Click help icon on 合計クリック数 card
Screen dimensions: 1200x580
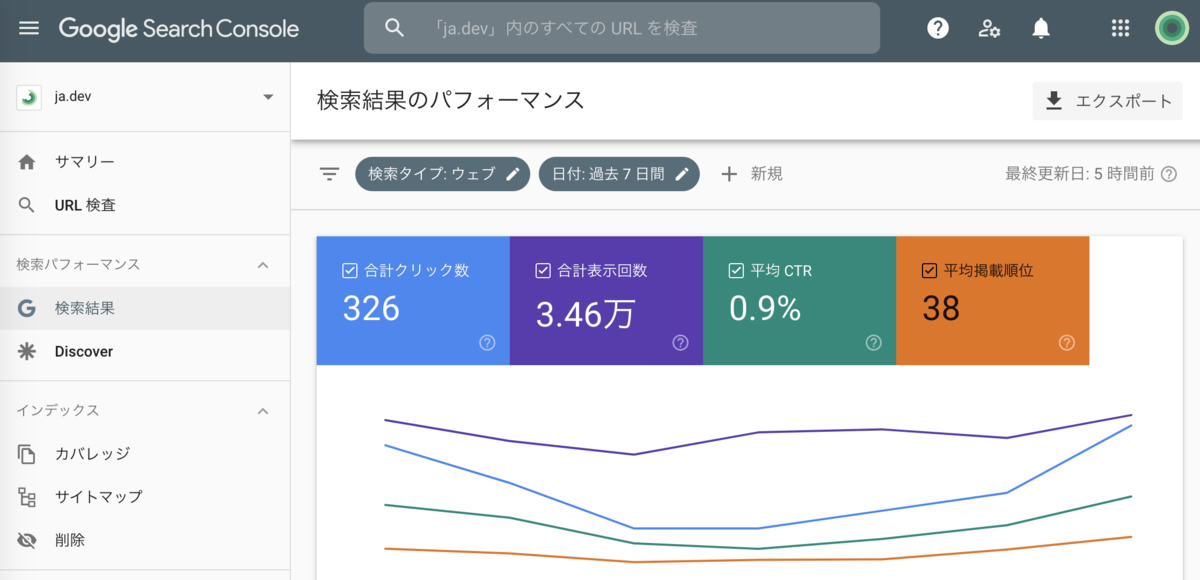click(487, 343)
